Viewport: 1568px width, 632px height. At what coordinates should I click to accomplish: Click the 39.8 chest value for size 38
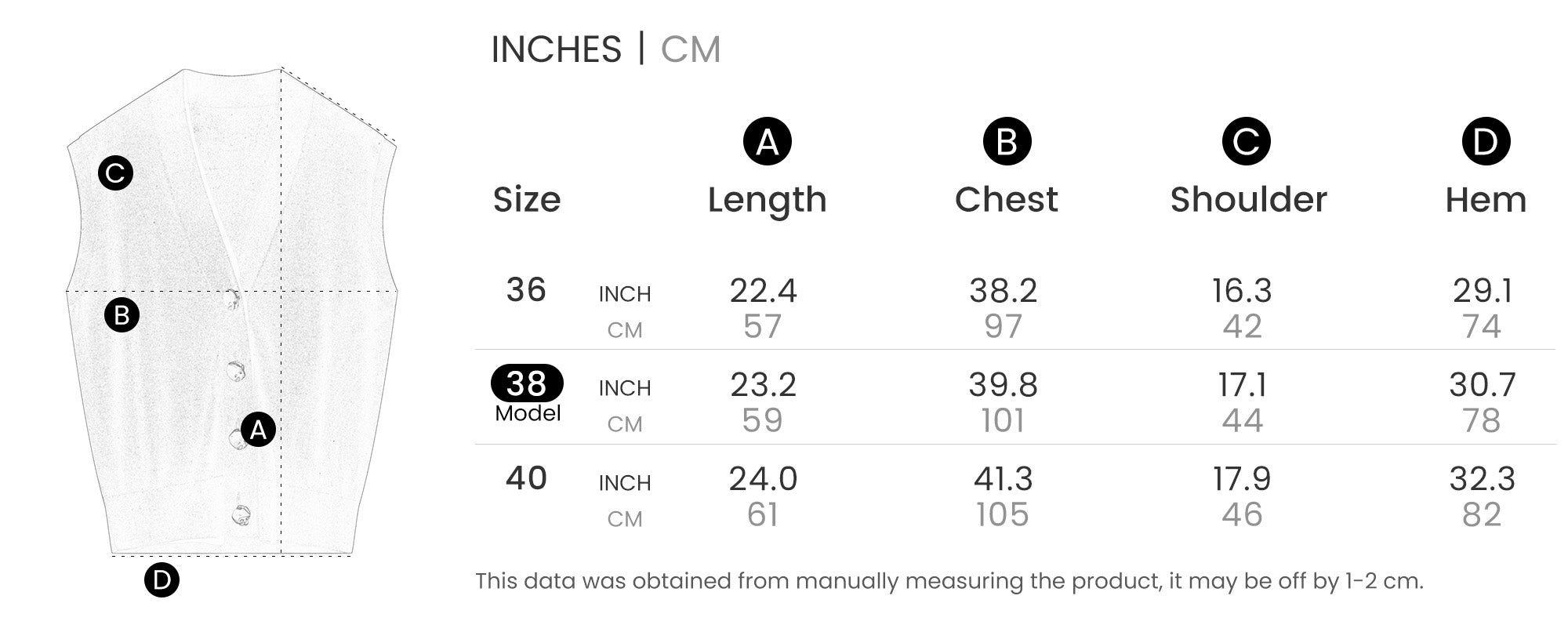pos(1003,385)
